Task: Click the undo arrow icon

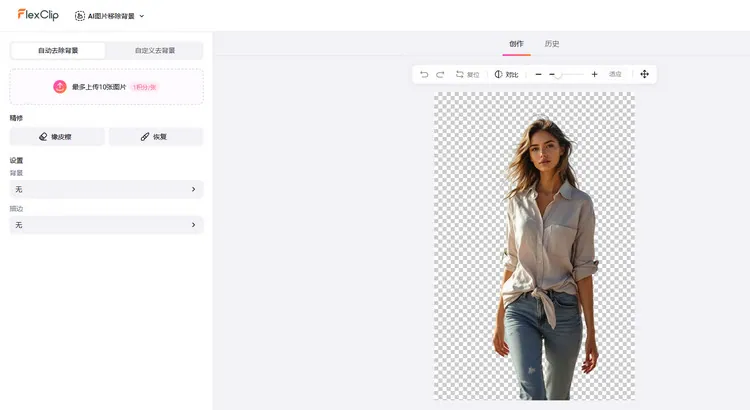Action: tap(424, 74)
